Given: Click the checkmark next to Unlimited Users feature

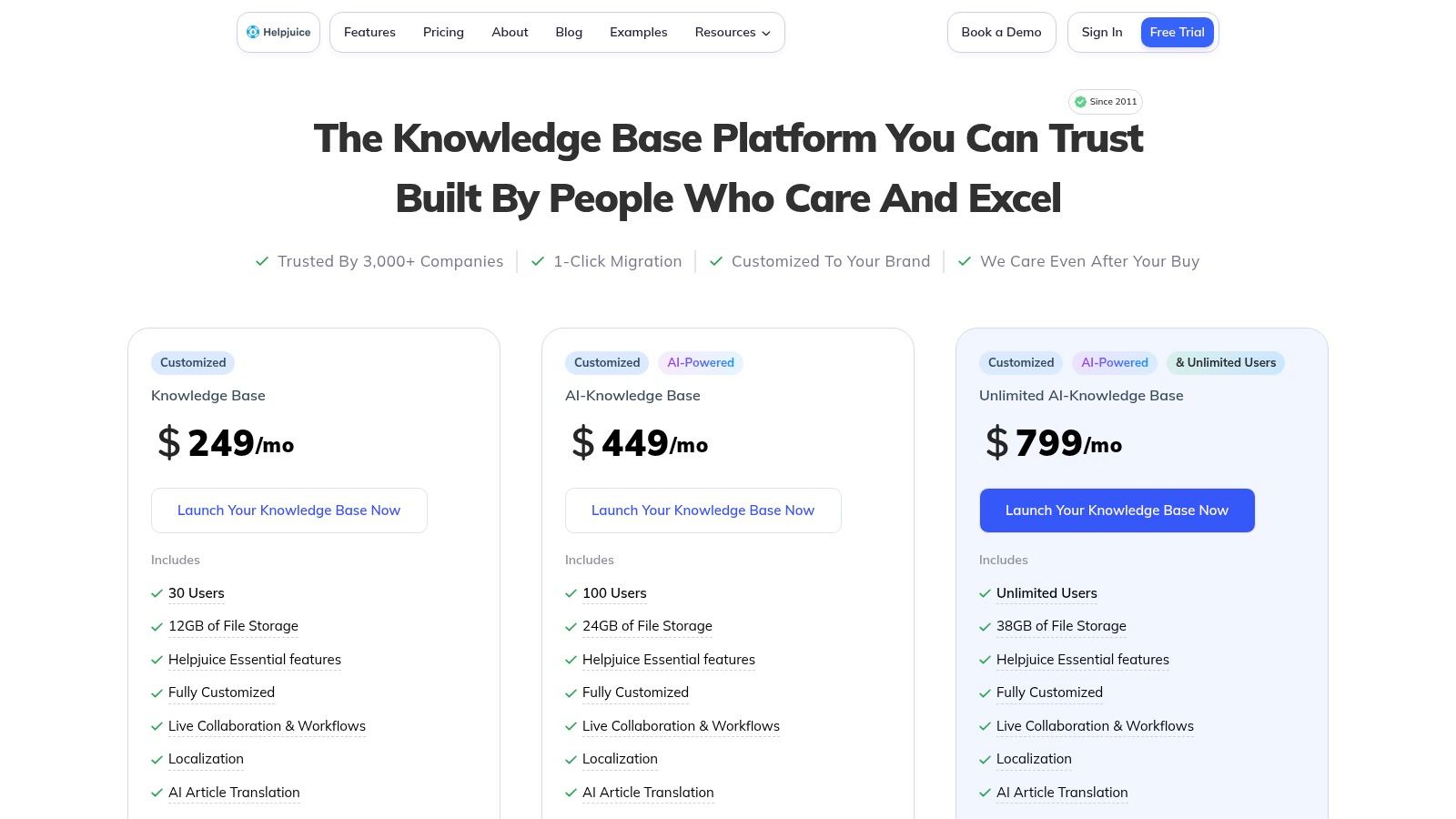Looking at the screenshot, I should click(x=985, y=593).
